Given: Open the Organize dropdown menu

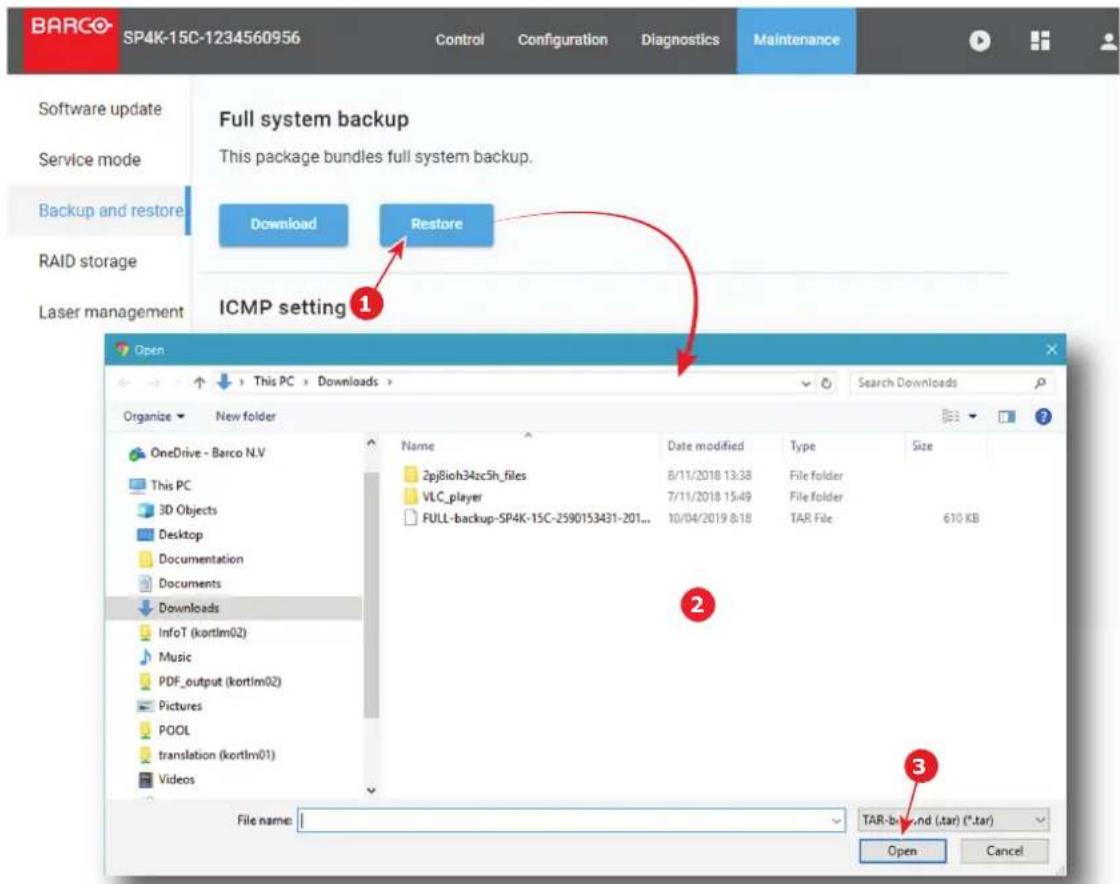Looking at the screenshot, I should coord(154,416).
